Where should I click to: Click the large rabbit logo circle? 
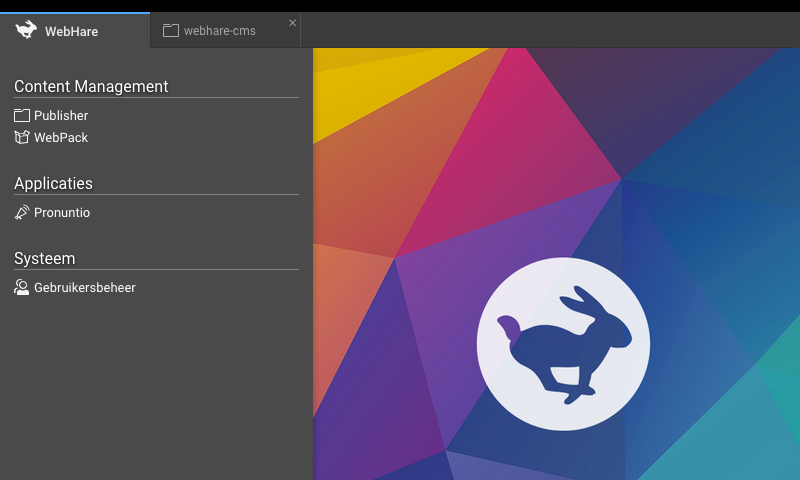point(563,343)
